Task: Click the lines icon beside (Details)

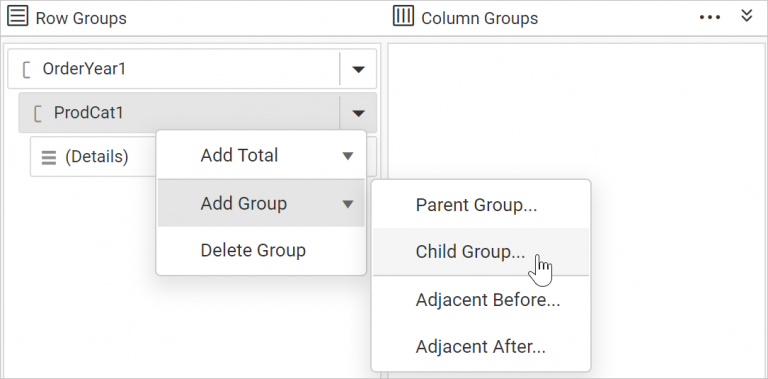Action: 48,158
